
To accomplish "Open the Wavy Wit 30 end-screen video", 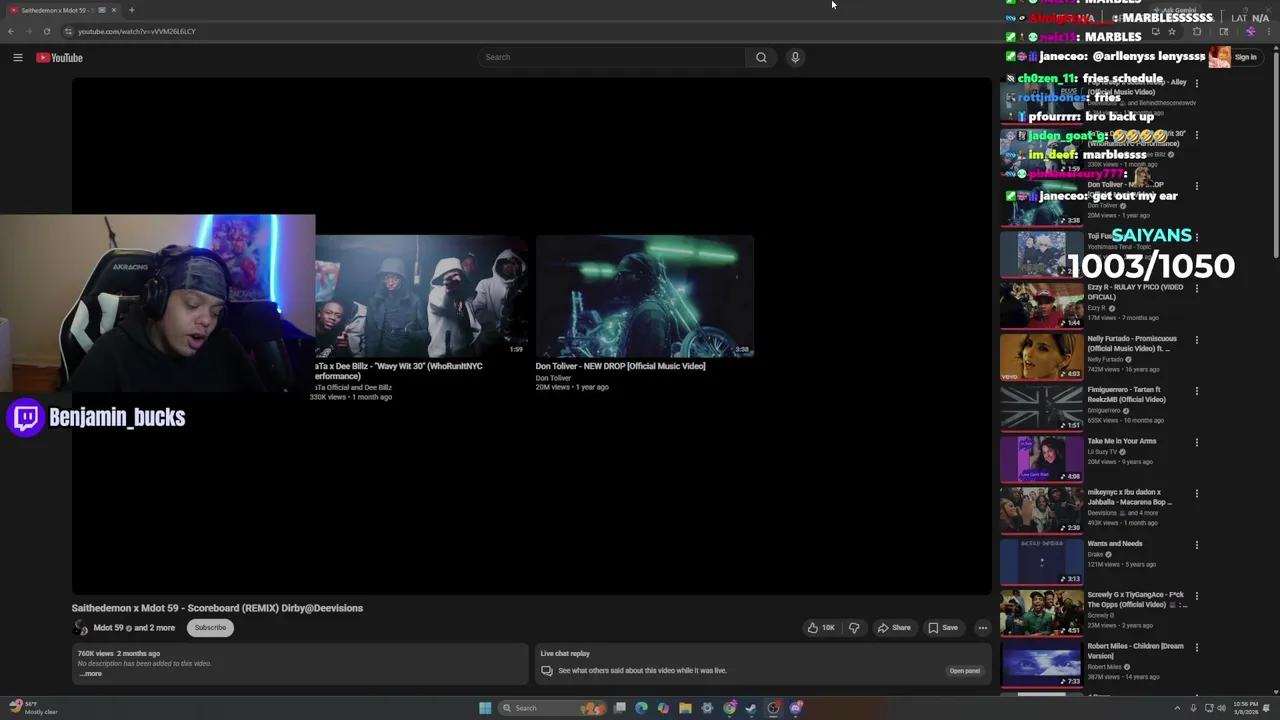I will [x=422, y=296].
